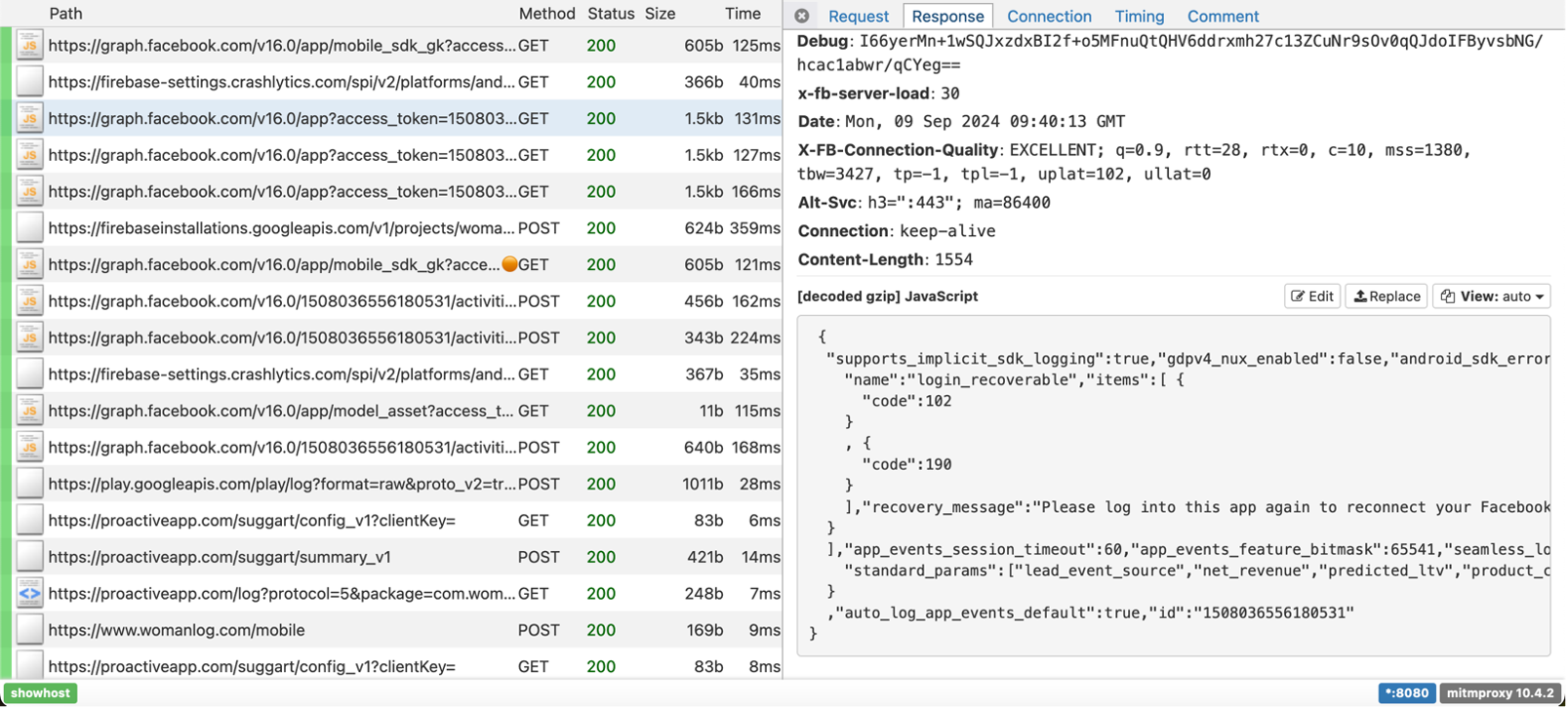Select the highlighted graph.facebook.com 131ms flow
The width and height of the screenshot is (1568, 709).
[x=283, y=119]
